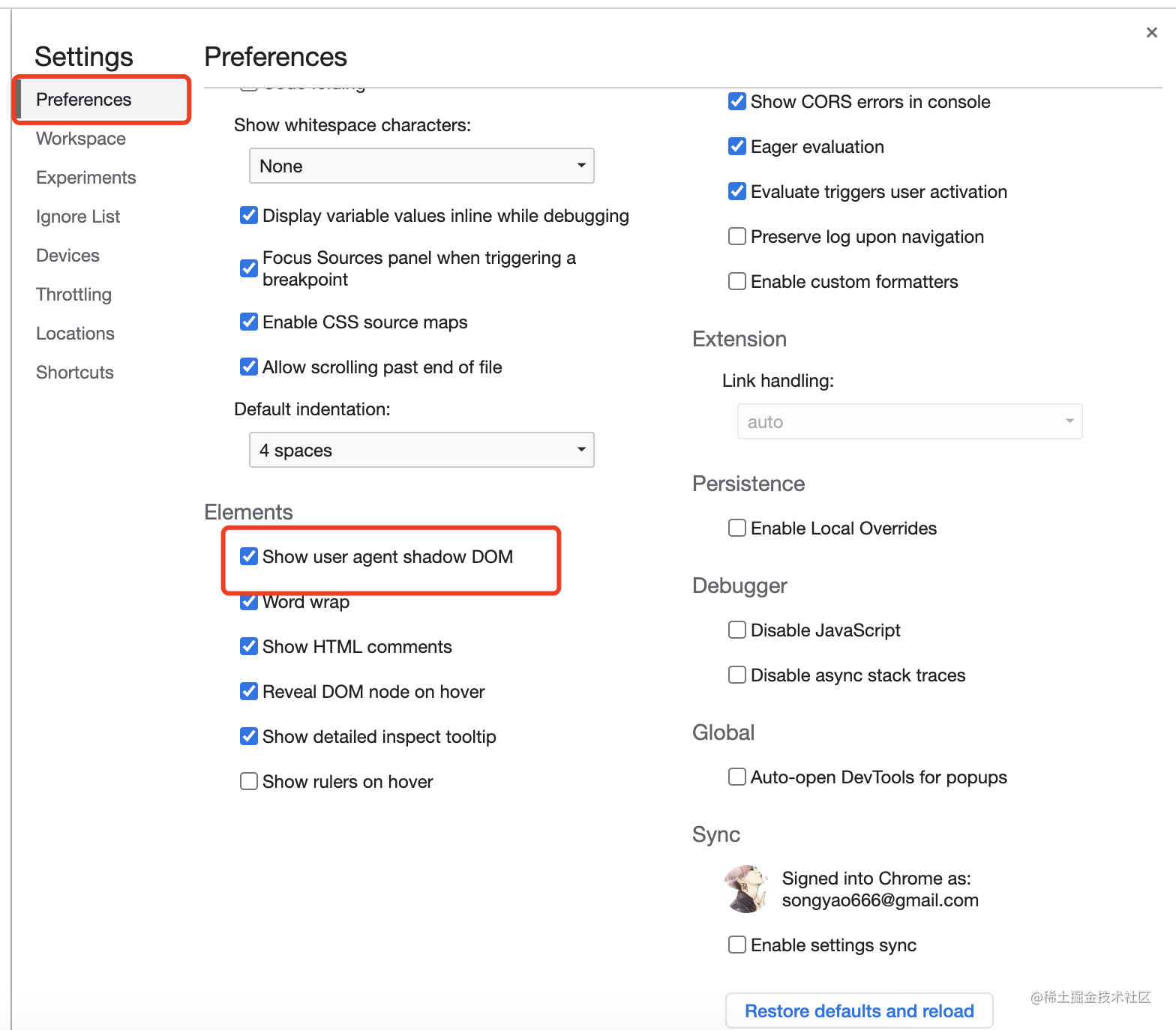Check Enable settings sync
Screen dimensions: 1176x1030
737,945
